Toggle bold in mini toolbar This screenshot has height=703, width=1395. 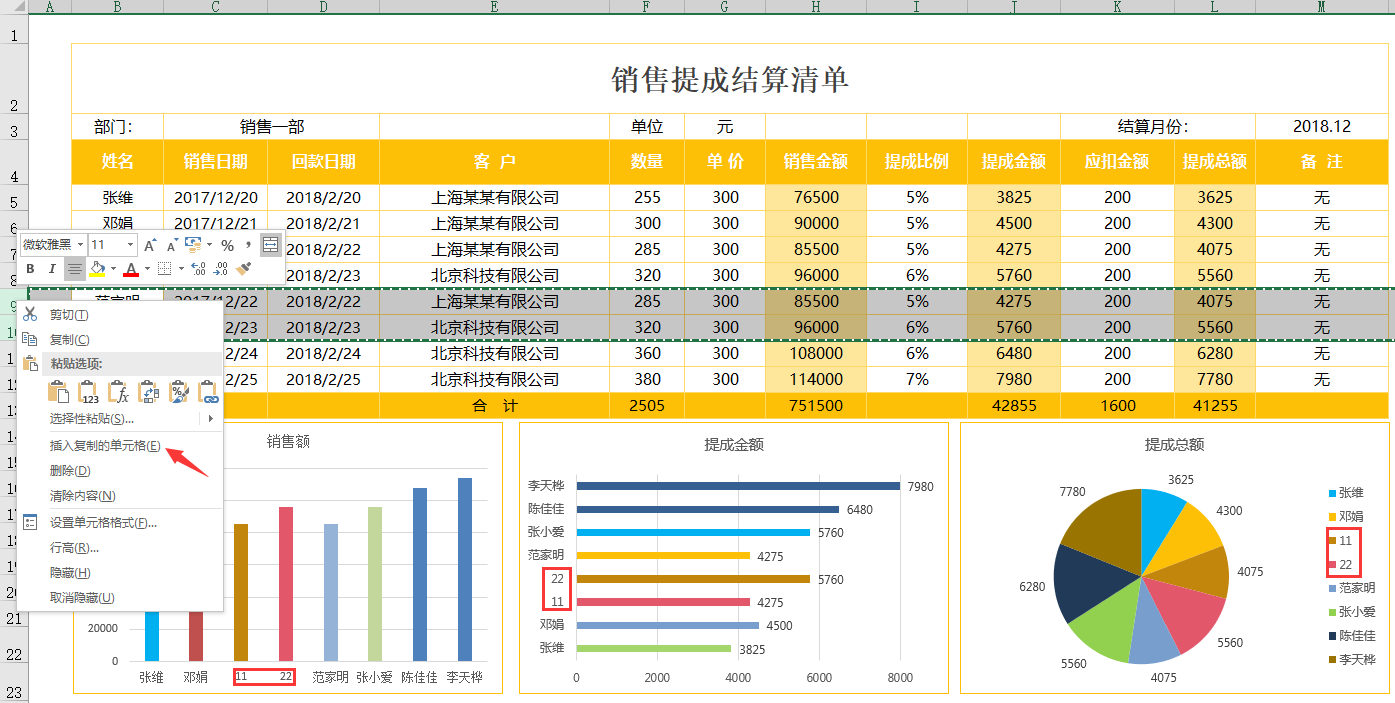pyautogui.click(x=30, y=269)
